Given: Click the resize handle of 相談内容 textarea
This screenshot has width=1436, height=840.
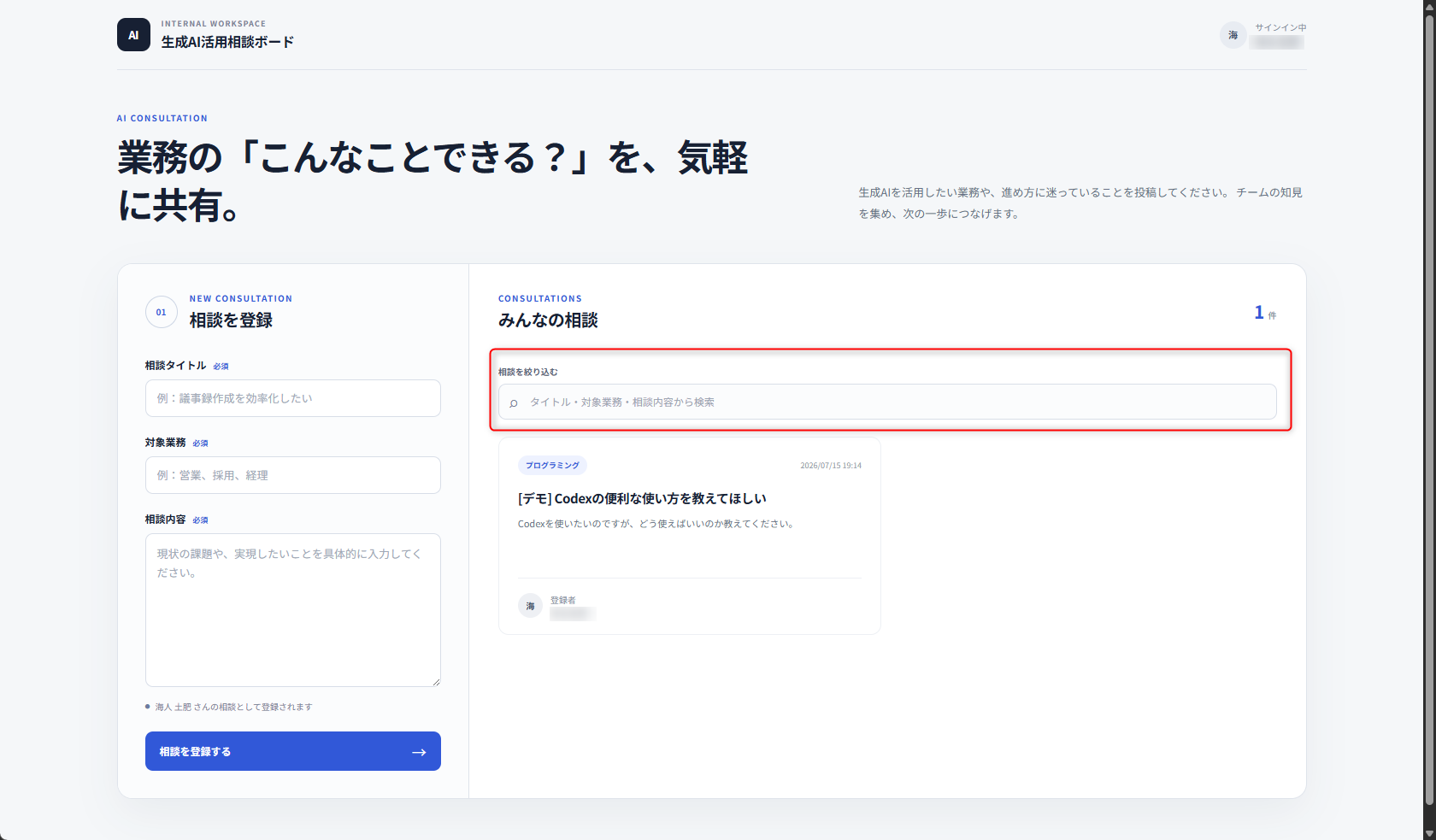Looking at the screenshot, I should pyautogui.click(x=436, y=682).
